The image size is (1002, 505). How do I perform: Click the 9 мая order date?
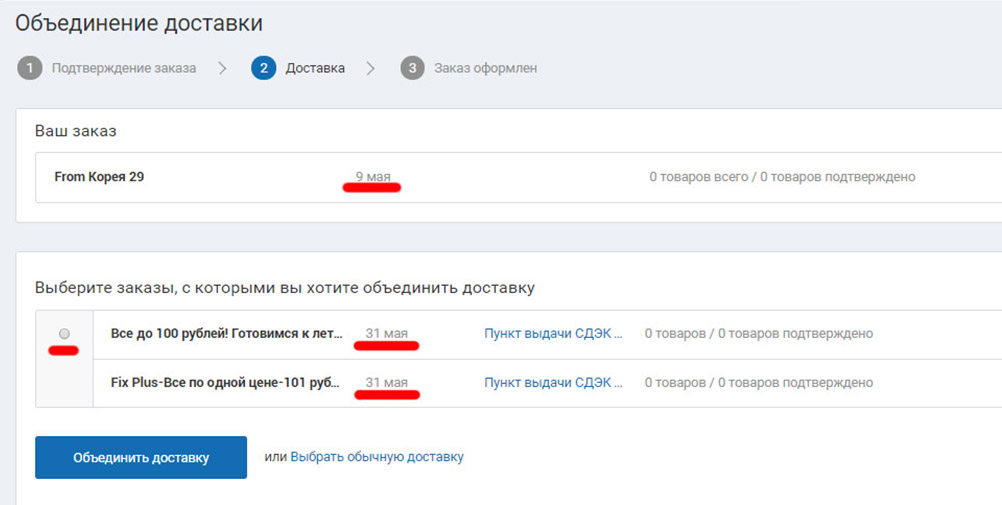click(x=372, y=177)
